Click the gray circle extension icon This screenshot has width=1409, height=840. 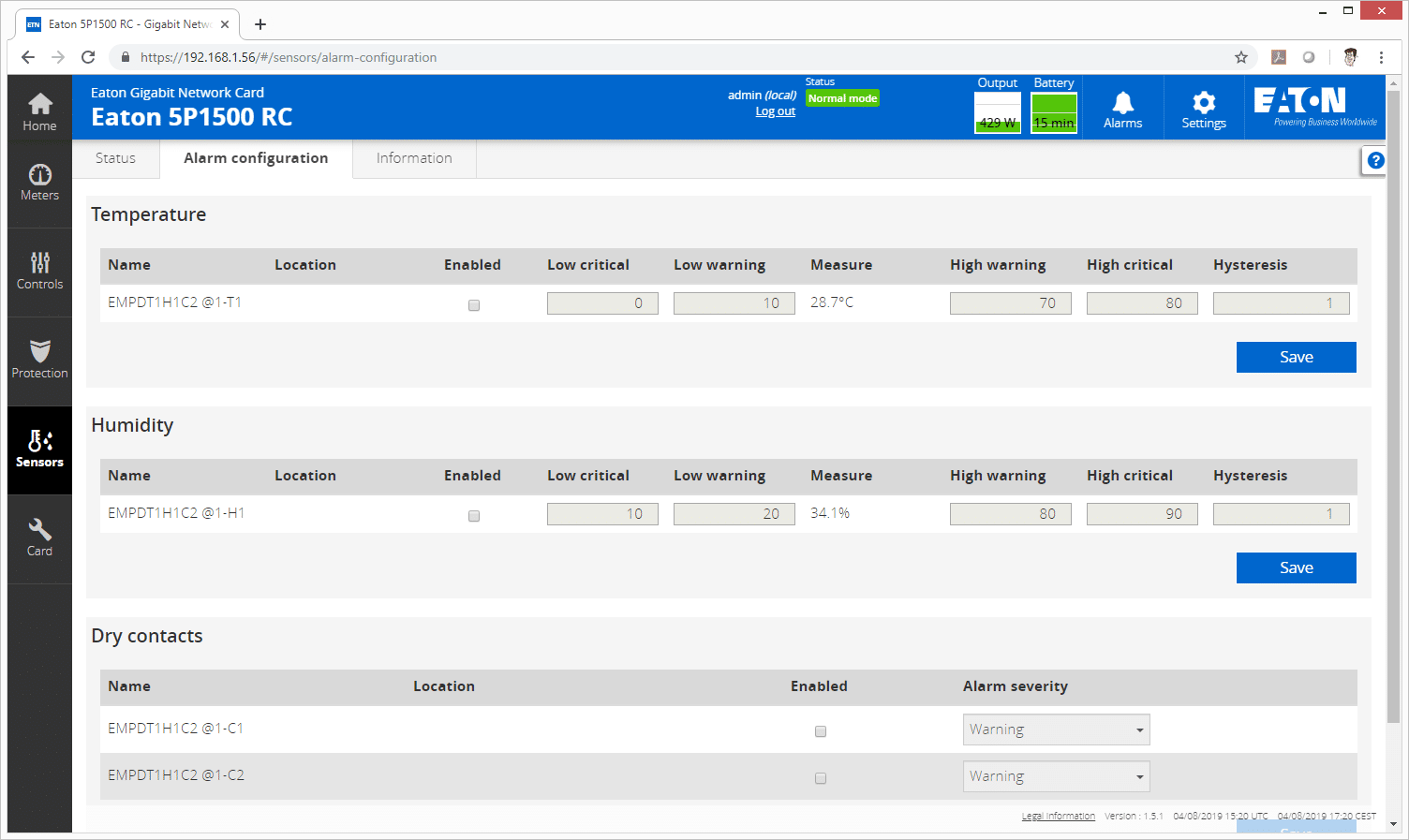(1309, 57)
